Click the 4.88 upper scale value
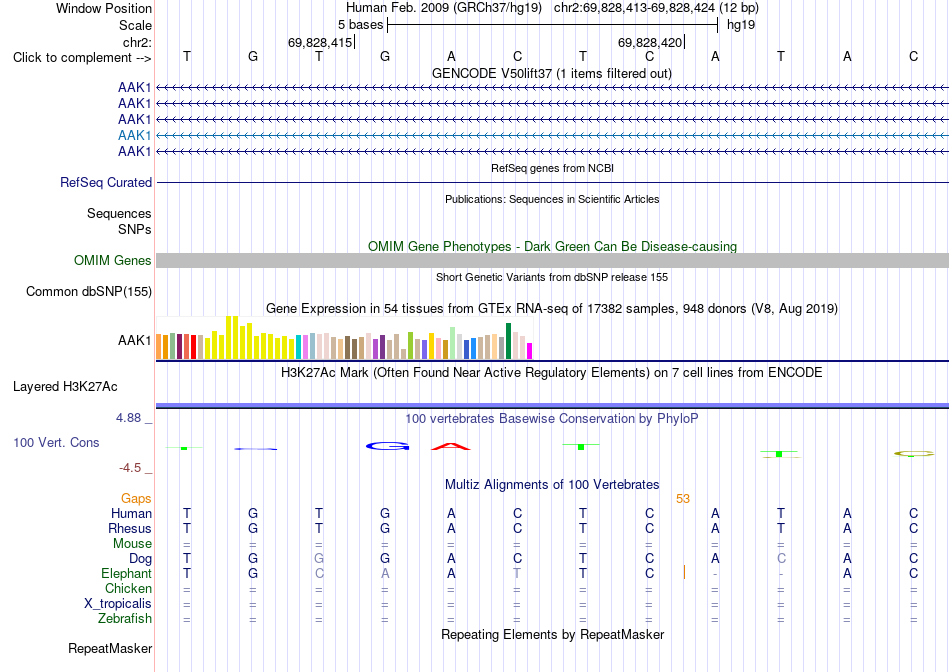Image resolution: width=950 pixels, height=672 pixels. click(128, 418)
